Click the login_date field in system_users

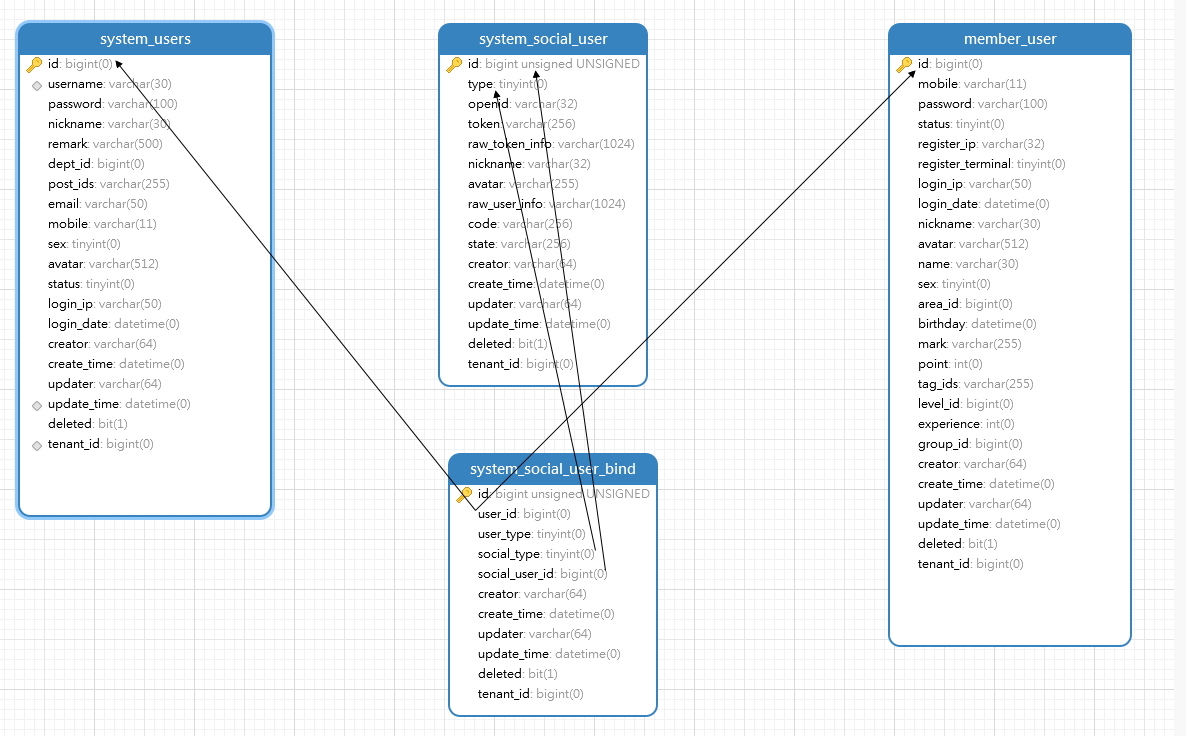tap(113, 324)
